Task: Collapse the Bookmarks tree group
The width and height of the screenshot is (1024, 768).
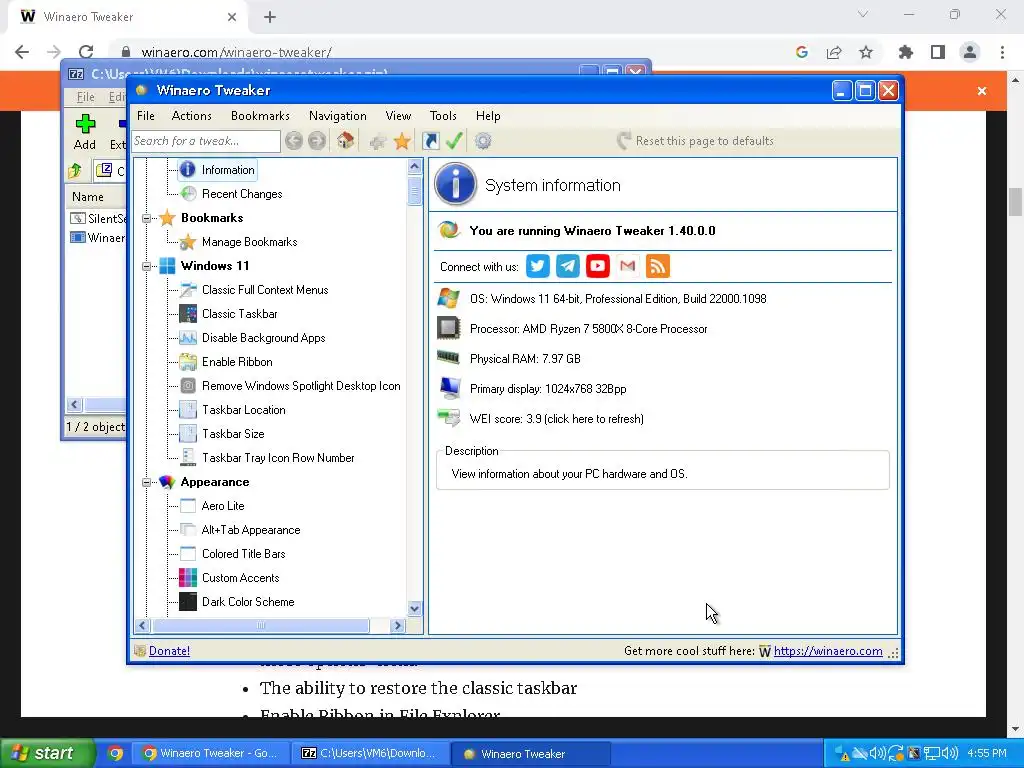Action: click(146, 218)
